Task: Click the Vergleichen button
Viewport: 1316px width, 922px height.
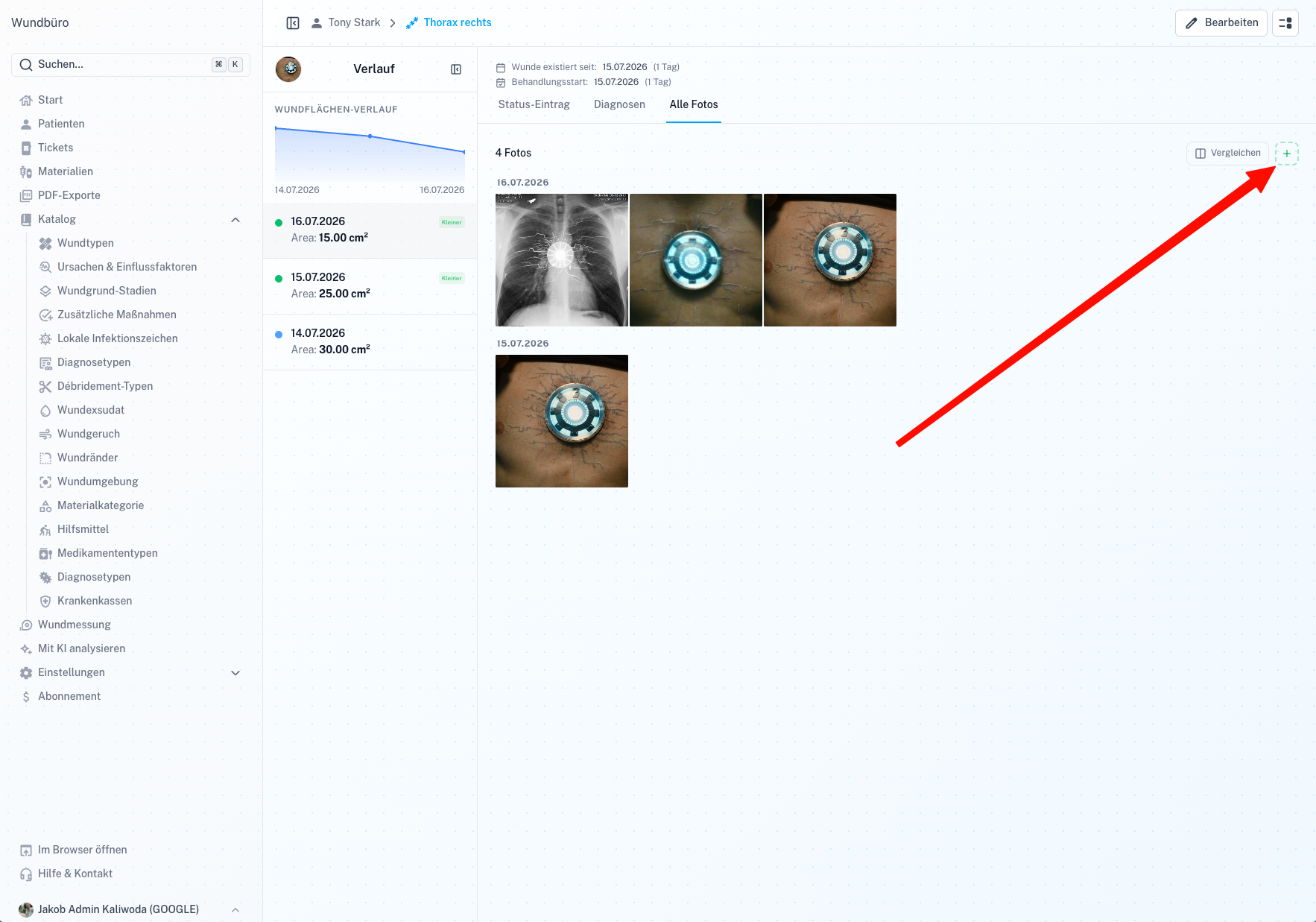Action: point(1227,154)
